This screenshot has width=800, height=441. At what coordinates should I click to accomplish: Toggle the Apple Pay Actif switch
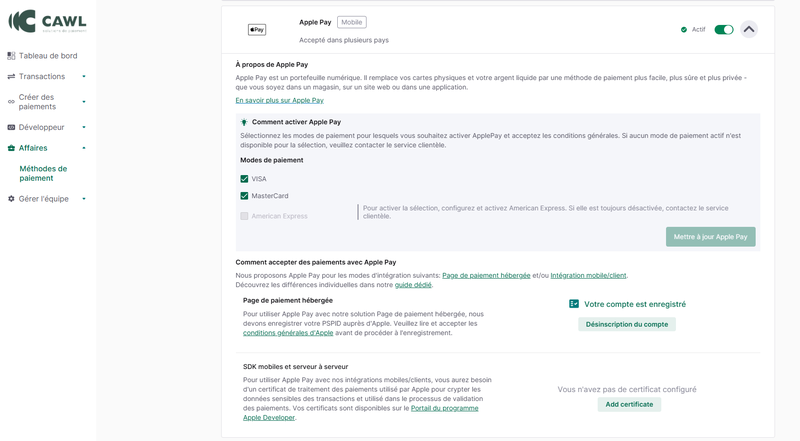tap(723, 30)
